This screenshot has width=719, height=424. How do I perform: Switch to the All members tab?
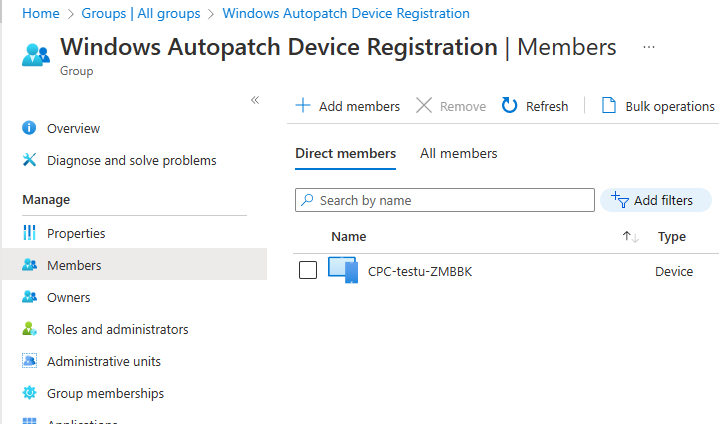point(459,153)
